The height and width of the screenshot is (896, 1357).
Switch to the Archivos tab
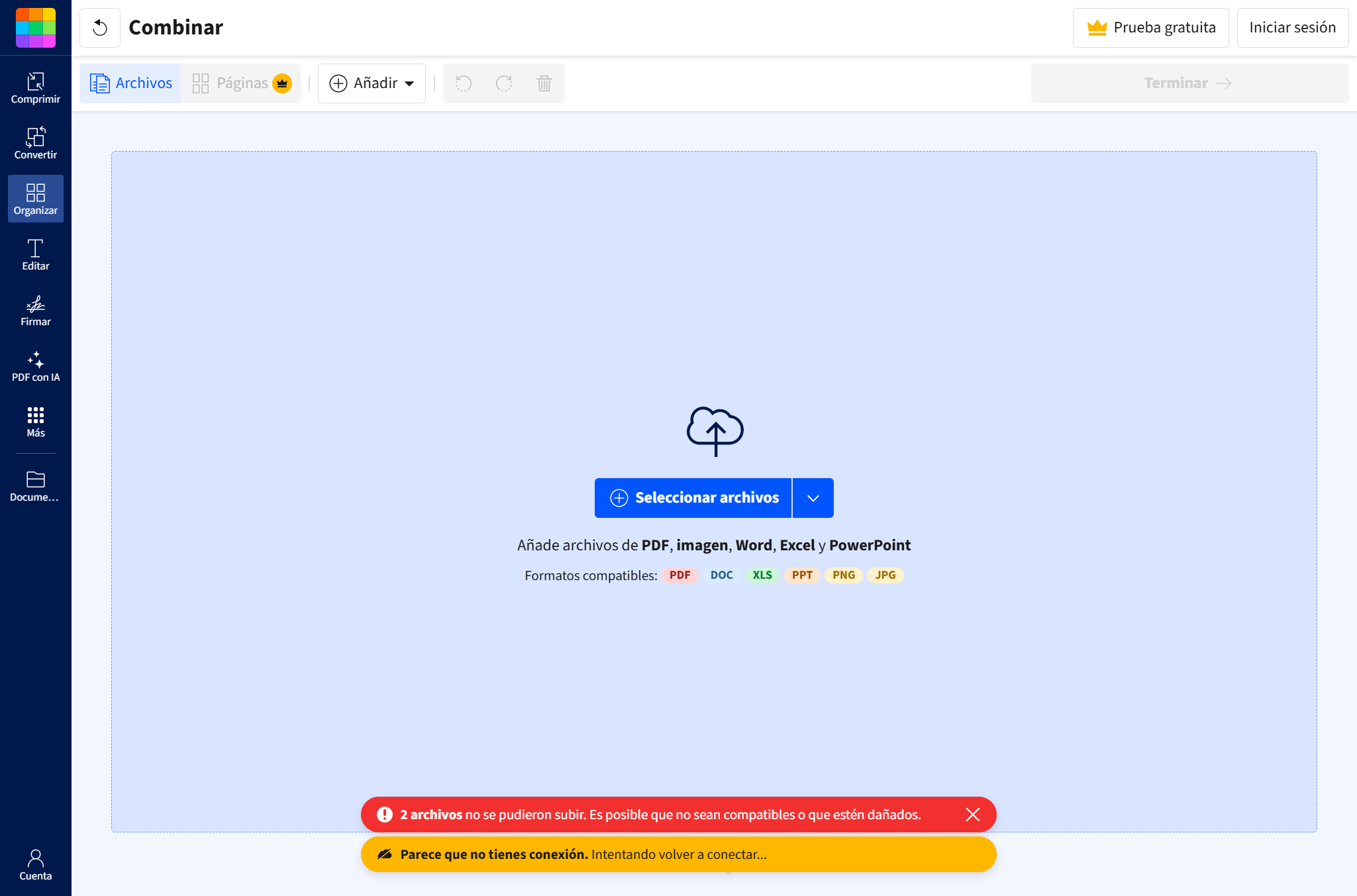[x=130, y=83]
